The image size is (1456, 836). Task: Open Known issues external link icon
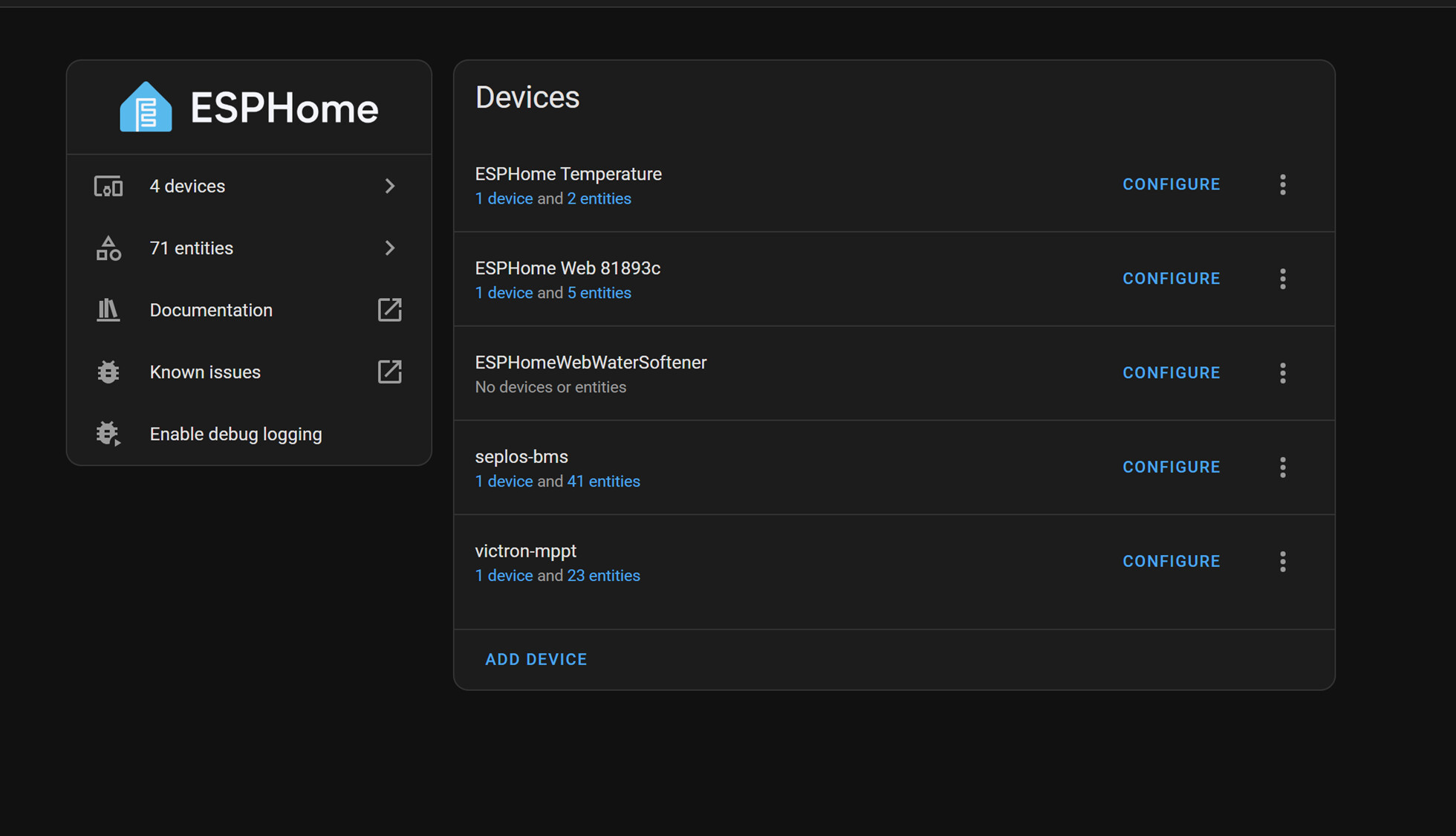tap(389, 372)
